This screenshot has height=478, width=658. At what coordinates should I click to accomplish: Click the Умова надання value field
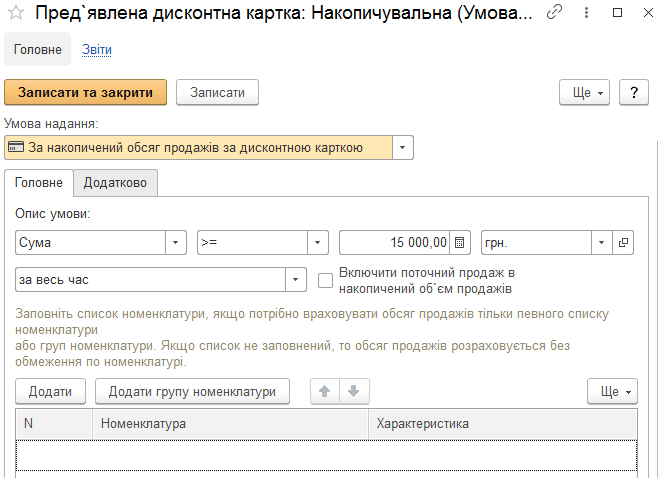(198, 148)
